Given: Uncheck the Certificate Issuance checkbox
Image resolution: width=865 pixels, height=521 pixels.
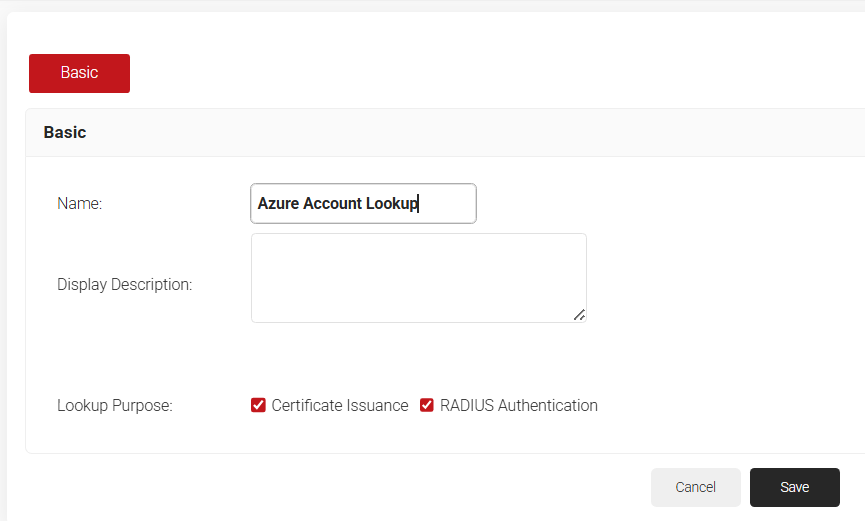Looking at the screenshot, I should pos(258,405).
